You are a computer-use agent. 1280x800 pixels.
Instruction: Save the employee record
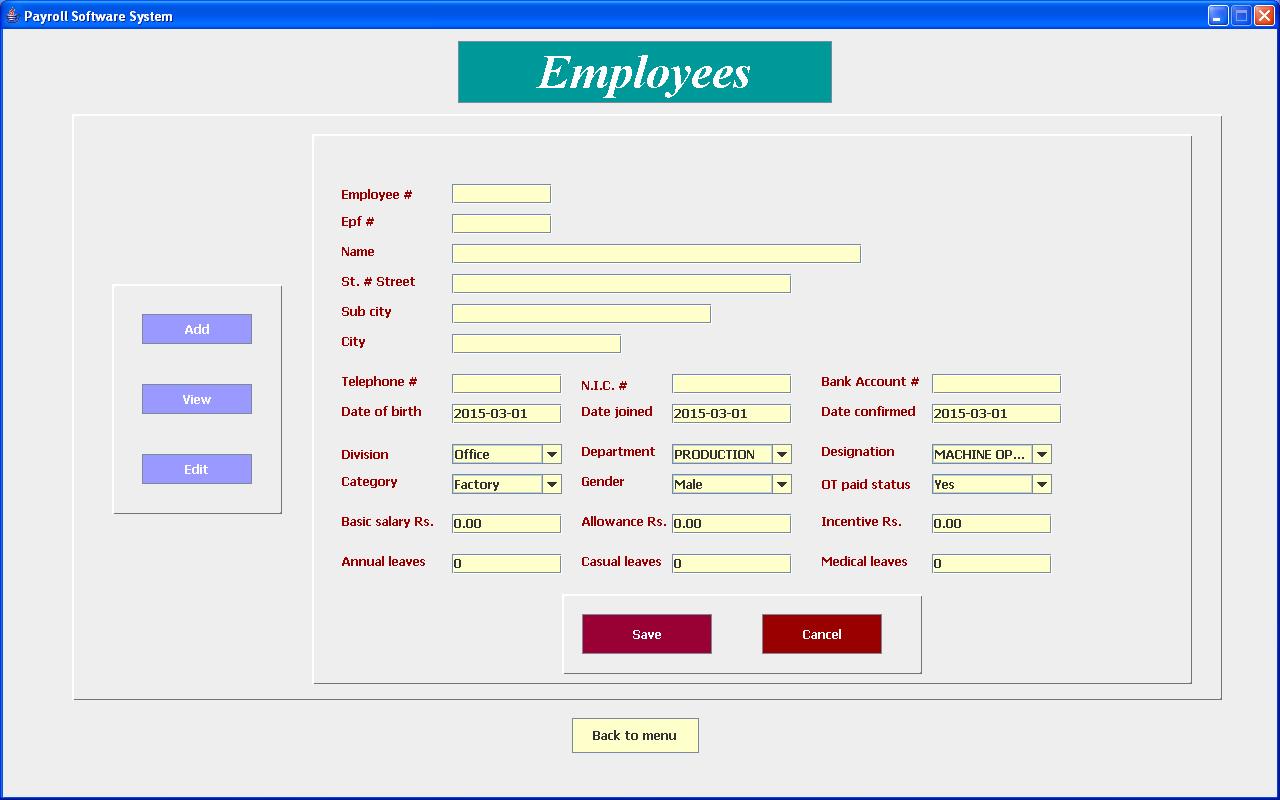tap(646, 633)
